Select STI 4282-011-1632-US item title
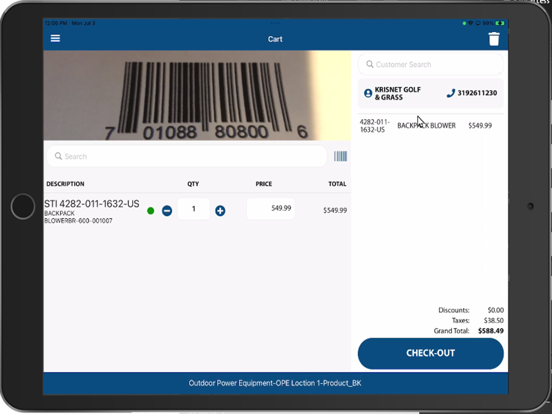 (x=92, y=204)
